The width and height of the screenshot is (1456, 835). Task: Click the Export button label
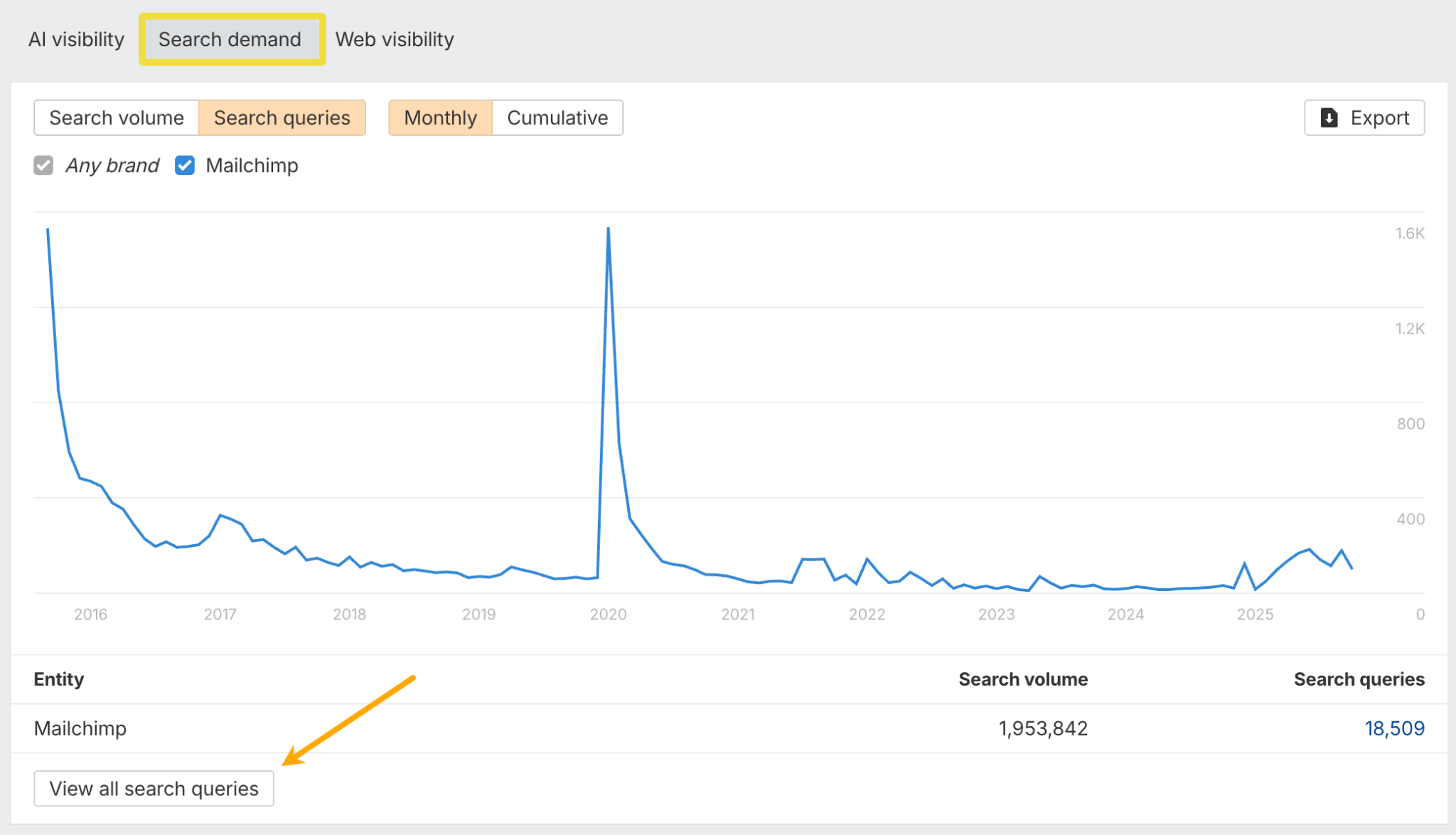click(x=1379, y=117)
